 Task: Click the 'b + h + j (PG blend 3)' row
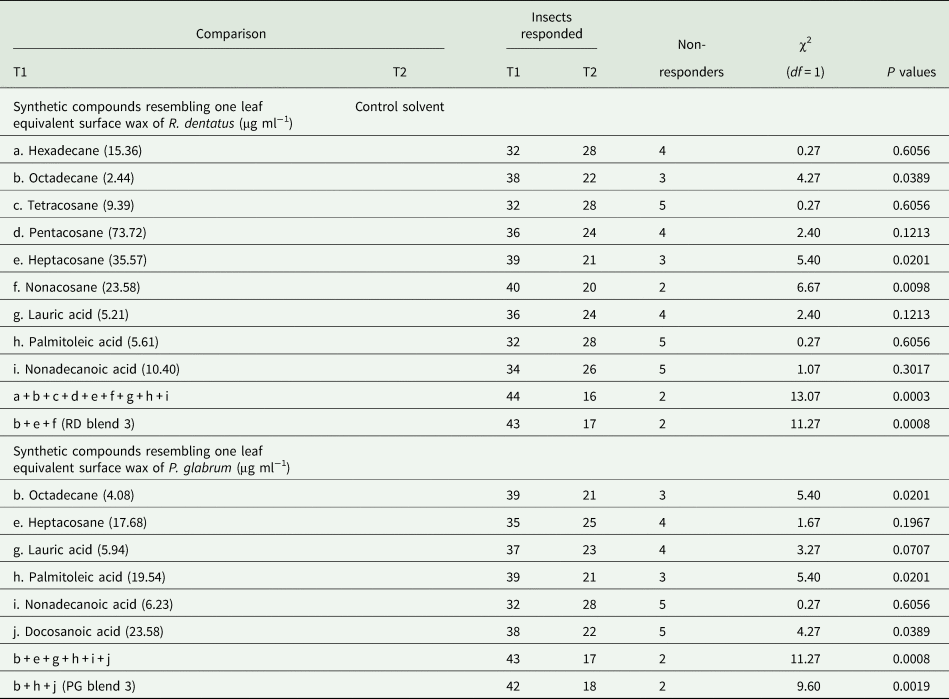[x=76, y=670]
